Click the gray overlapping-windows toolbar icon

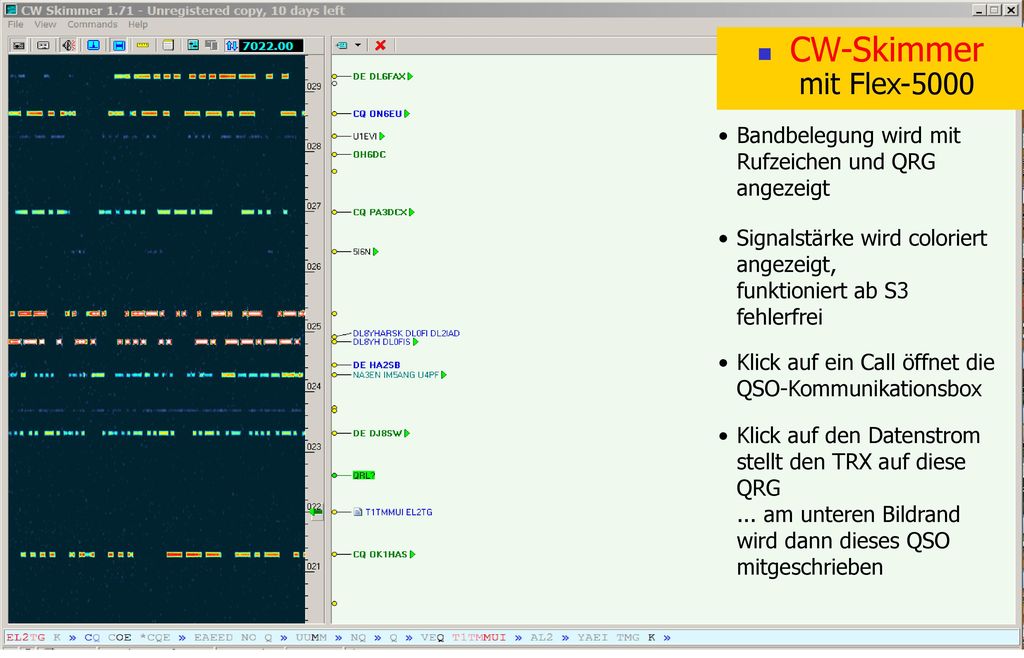[x=211, y=45]
